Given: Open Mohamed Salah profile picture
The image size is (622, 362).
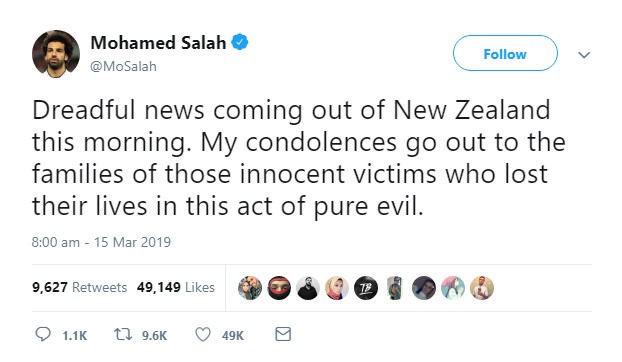Looking at the screenshot, I should click(x=56, y=54).
